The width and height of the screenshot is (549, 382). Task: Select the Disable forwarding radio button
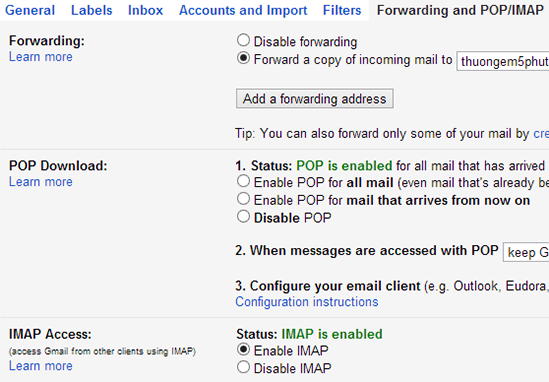click(x=243, y=40)
